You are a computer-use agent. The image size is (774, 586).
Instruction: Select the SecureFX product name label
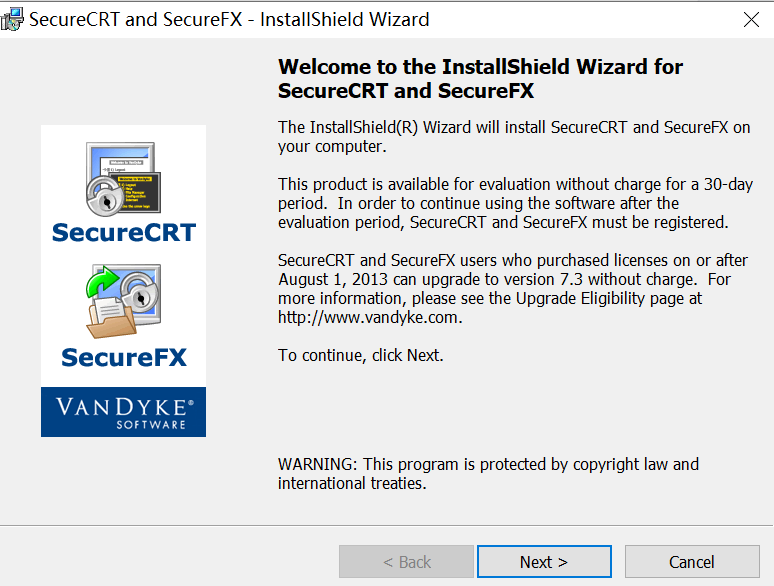click(x=123, y=357)
